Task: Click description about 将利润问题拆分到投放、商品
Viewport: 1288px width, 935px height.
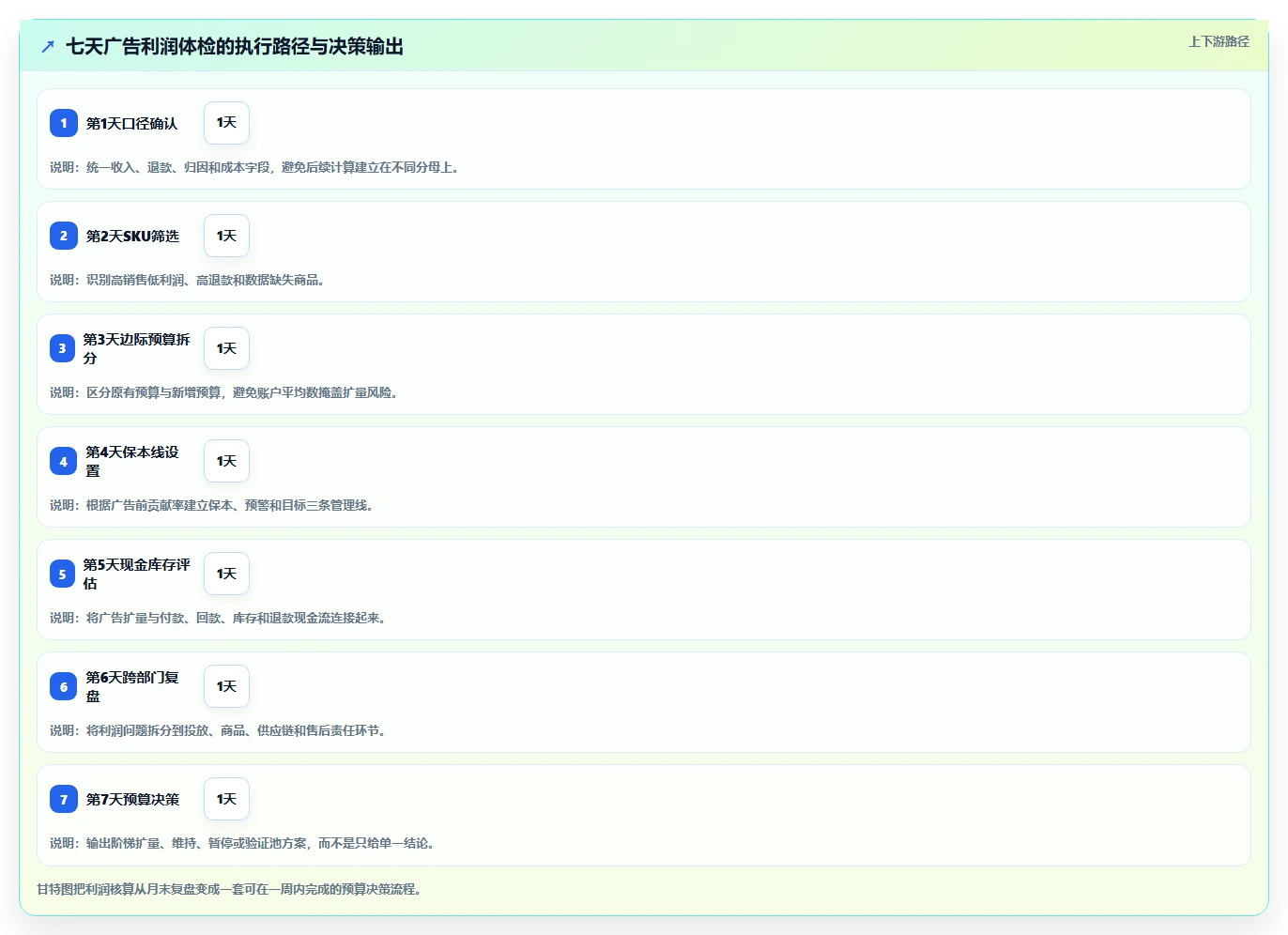Action: [219, 730]
